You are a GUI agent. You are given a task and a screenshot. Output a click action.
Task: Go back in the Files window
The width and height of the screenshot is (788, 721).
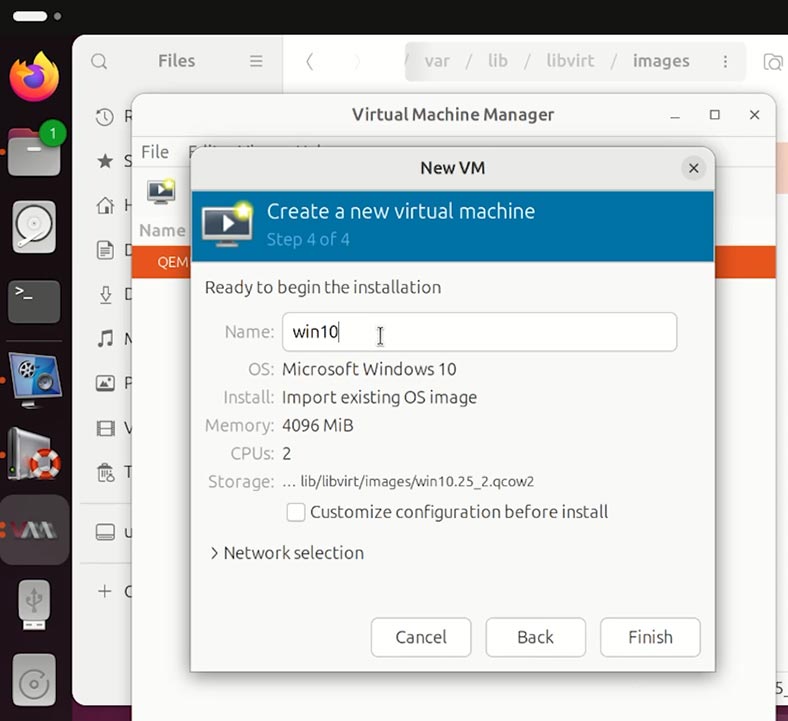[310, 62]
